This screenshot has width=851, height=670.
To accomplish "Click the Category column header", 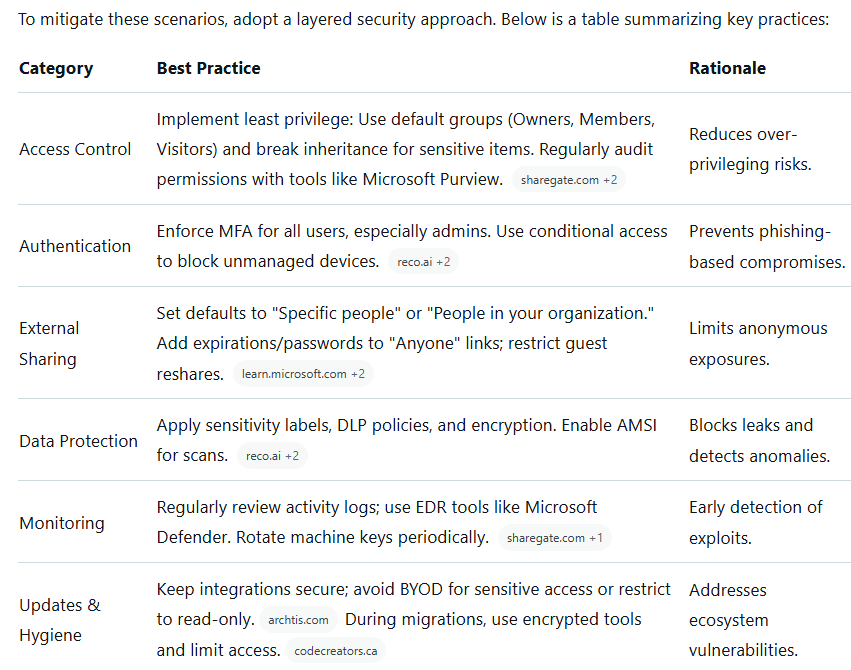I will coord(56,69).
